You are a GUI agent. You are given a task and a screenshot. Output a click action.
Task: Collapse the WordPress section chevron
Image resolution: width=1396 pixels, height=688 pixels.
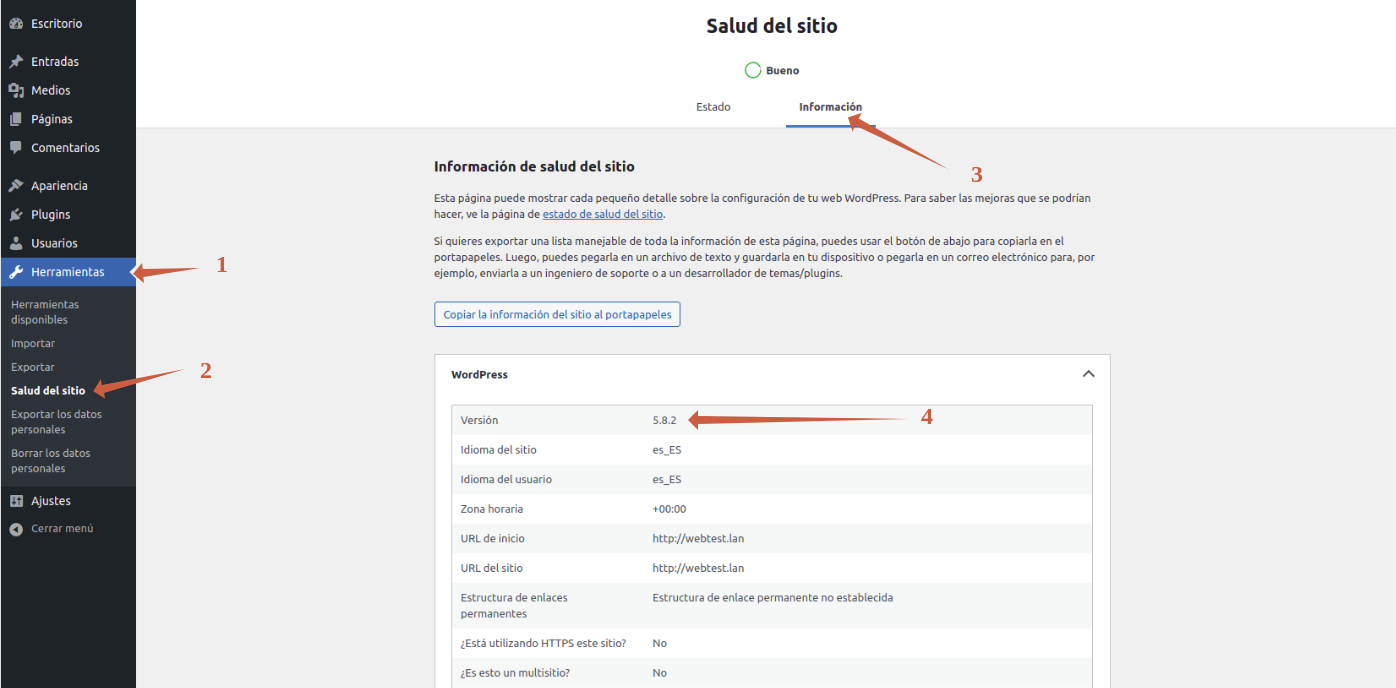pos(1088,374)
